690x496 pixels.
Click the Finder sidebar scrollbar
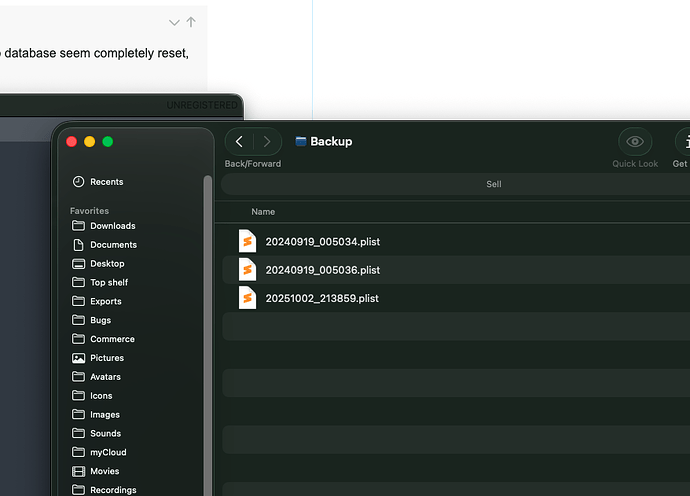[208, 334]
